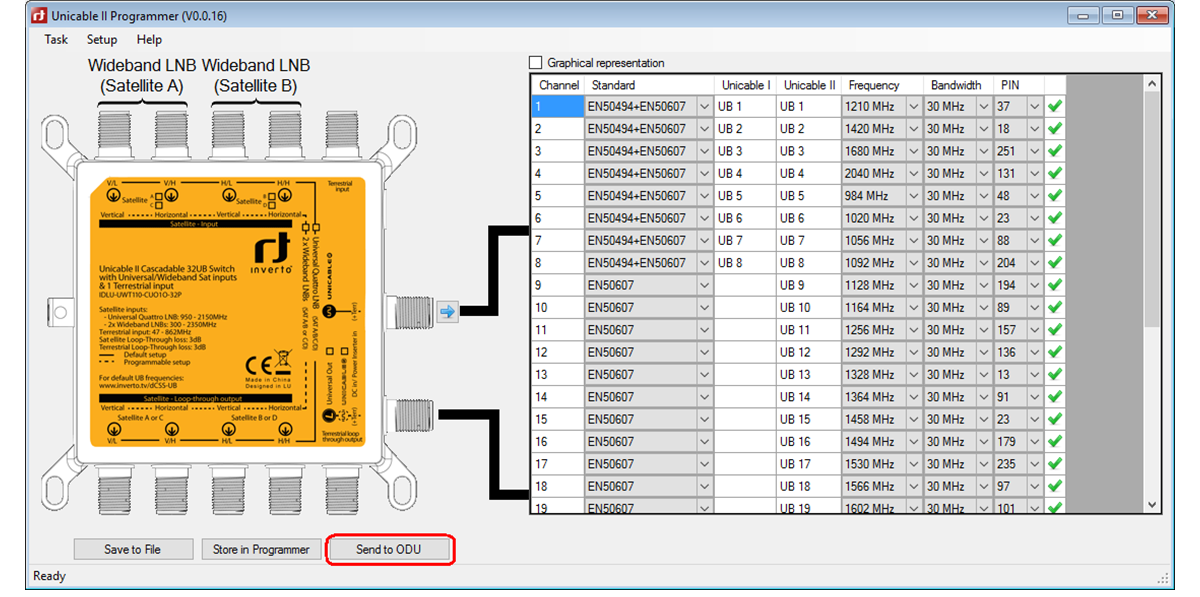Click the Unicable II Programmer title bar icon
1200x597 pixels.
click(38, 15)
